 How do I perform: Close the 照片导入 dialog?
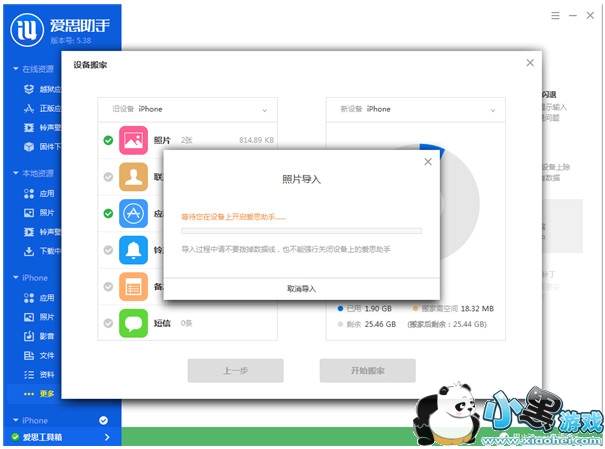click(x=428, y=162)
